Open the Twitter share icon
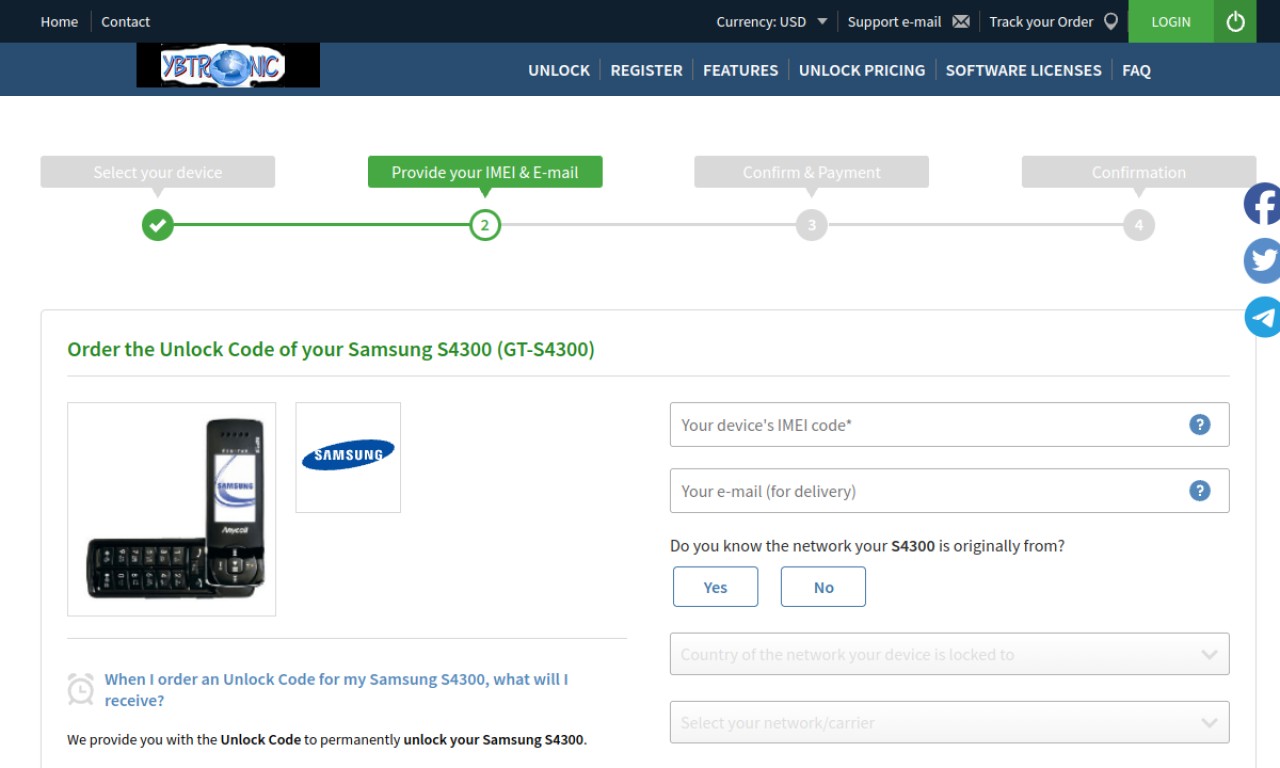Screen dimensions: 1280x768 1262,261
